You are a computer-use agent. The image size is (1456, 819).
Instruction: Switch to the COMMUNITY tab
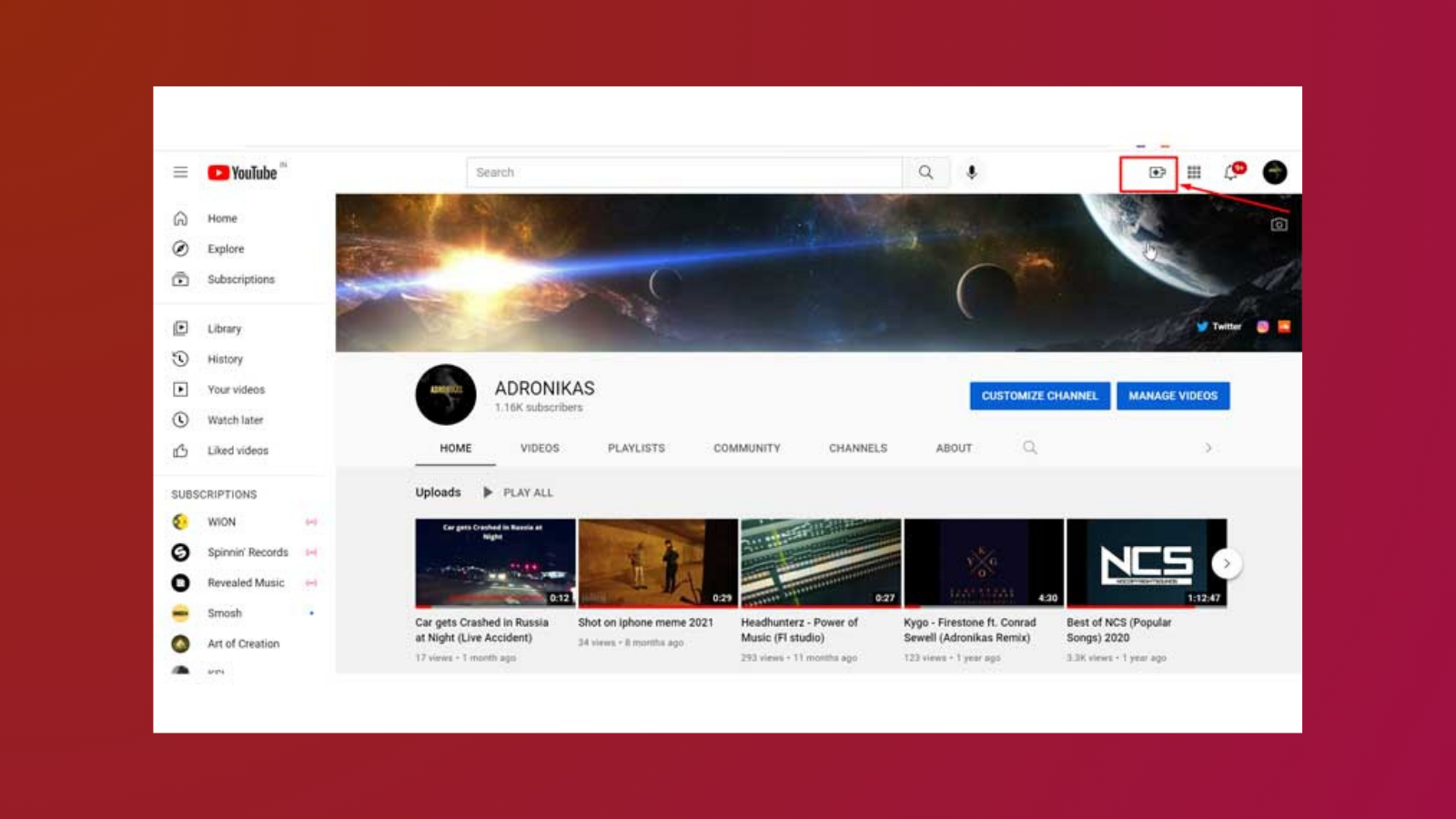747,448
